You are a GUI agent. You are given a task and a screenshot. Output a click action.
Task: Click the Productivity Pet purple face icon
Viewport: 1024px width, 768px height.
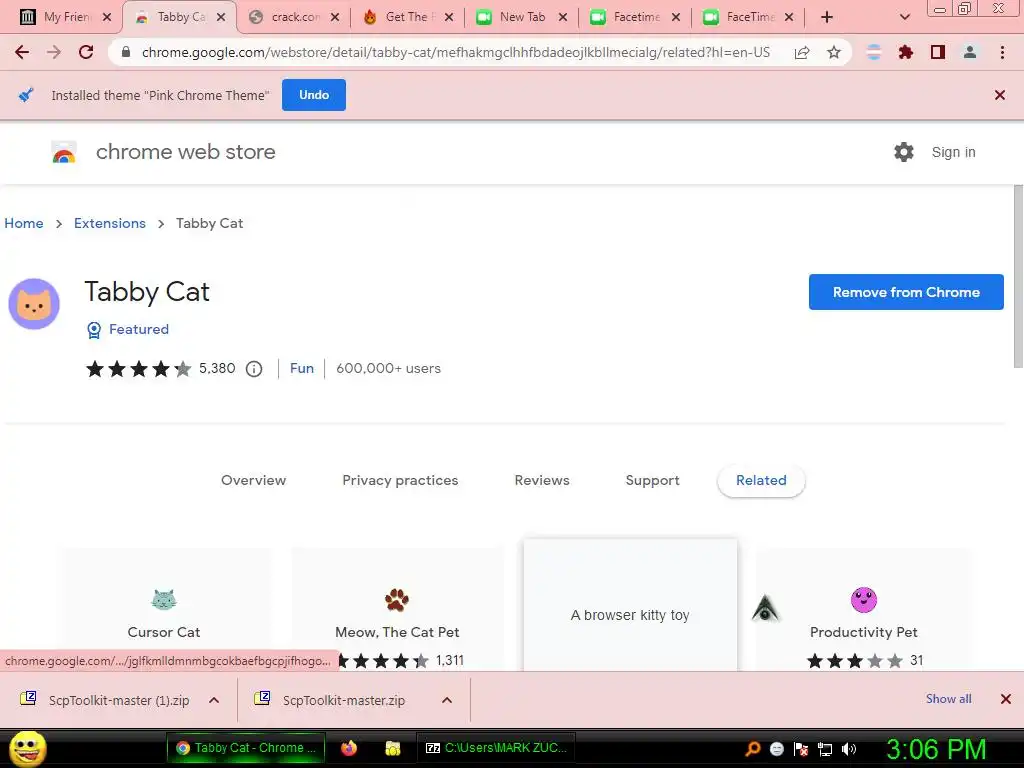(864, 600)
